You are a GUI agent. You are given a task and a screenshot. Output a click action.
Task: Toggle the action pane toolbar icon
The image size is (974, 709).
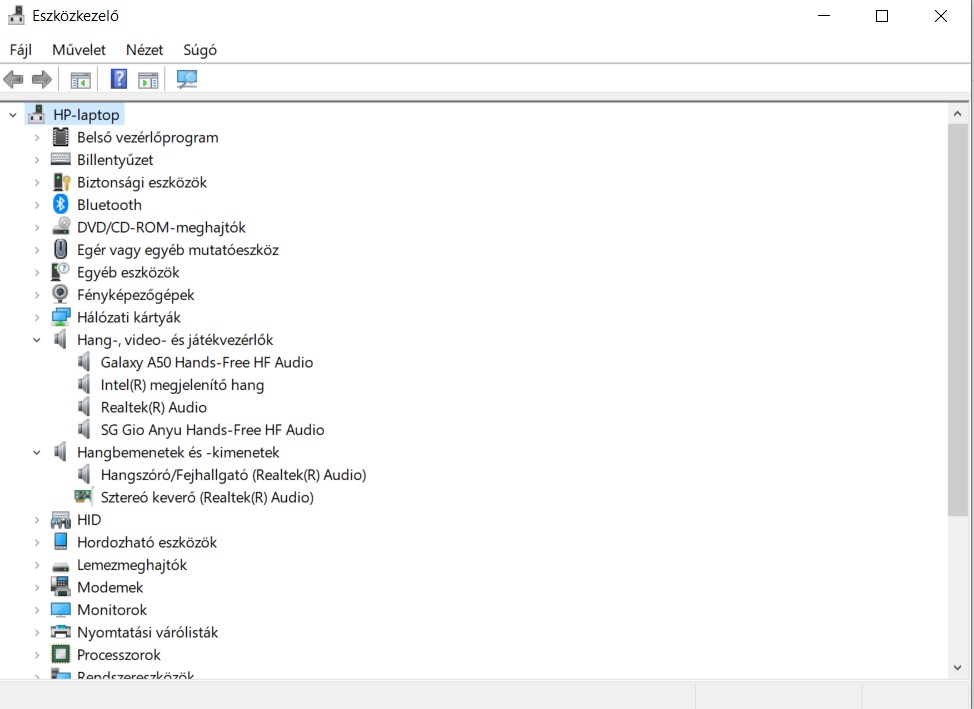(x=148, y=80)
